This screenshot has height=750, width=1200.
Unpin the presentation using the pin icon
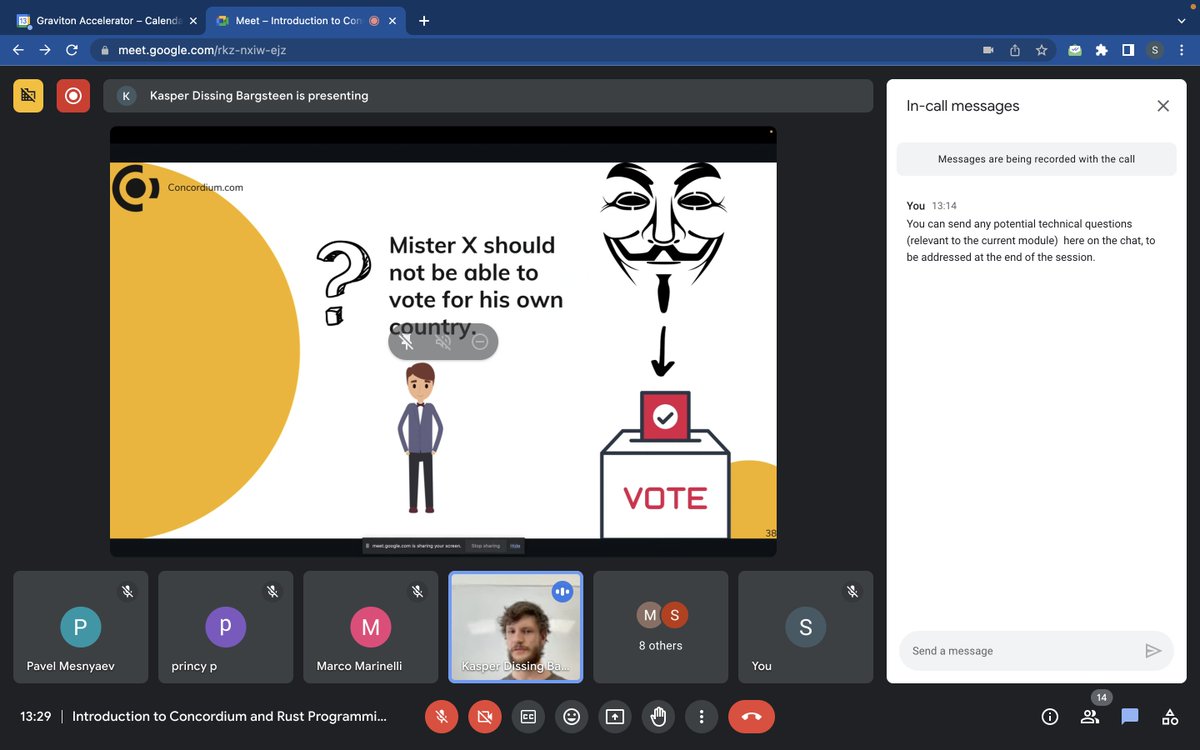407,342
